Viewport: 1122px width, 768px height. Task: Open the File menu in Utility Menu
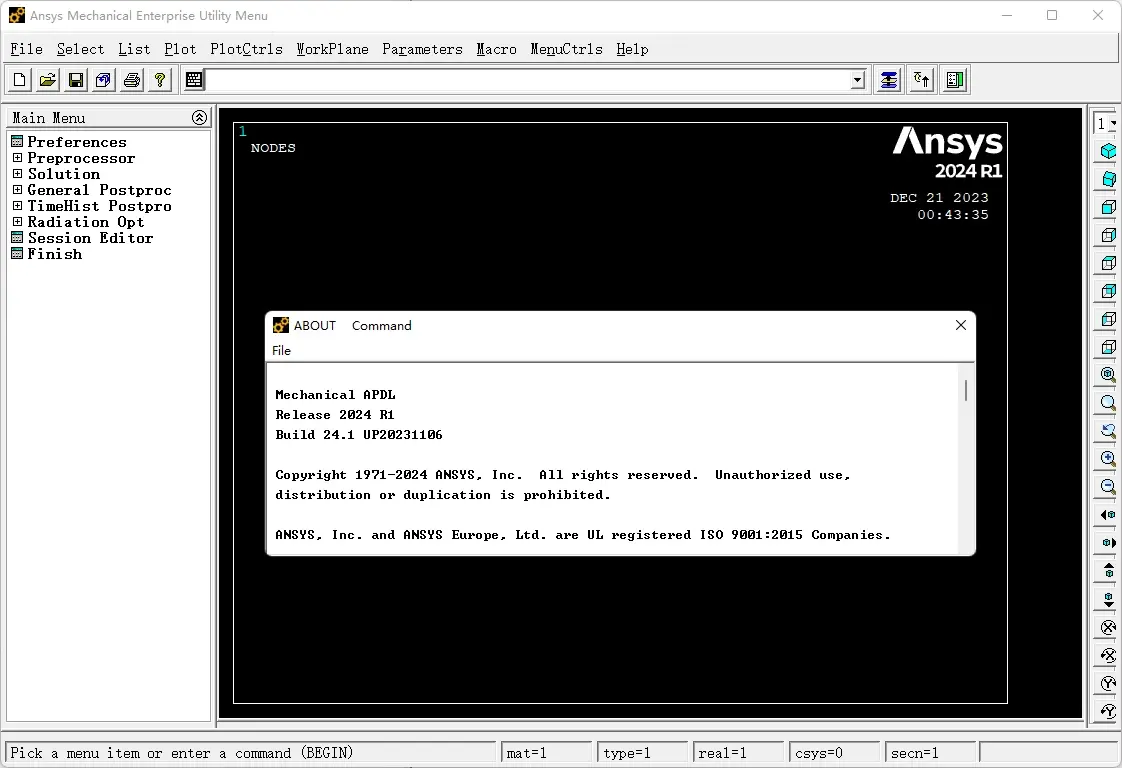(26, 49)
